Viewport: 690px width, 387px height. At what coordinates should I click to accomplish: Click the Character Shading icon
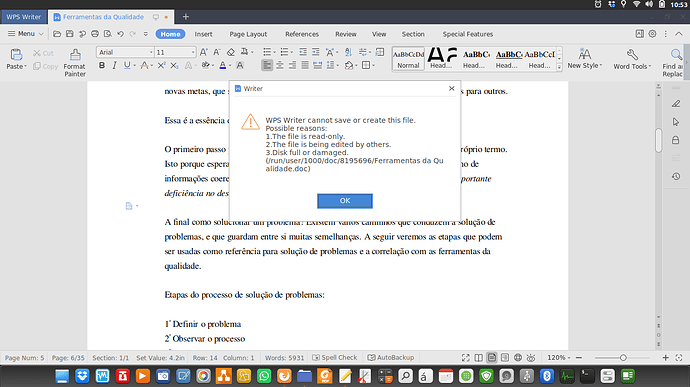240,66
